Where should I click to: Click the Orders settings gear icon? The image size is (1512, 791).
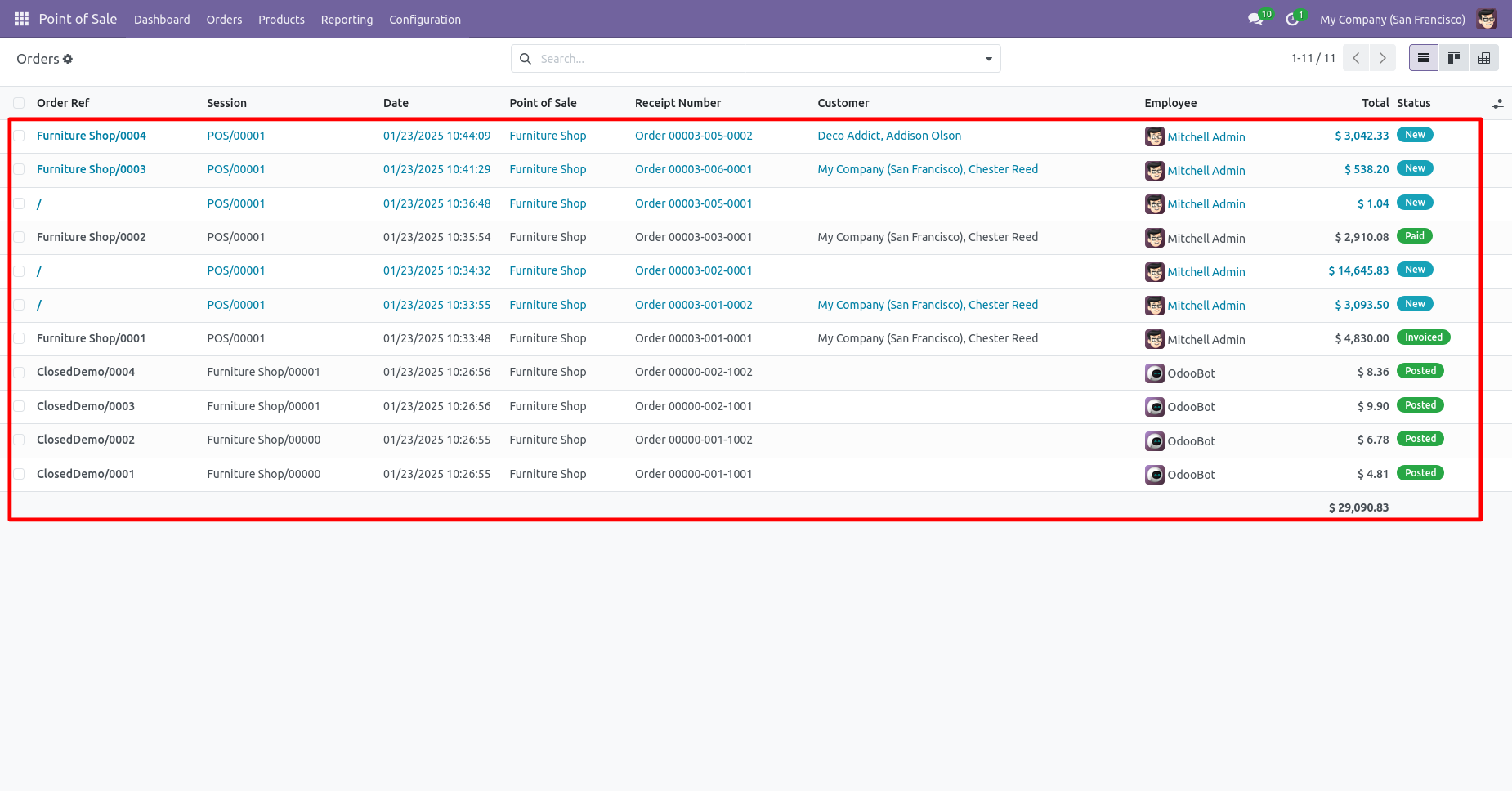click(x=68, y=59)
